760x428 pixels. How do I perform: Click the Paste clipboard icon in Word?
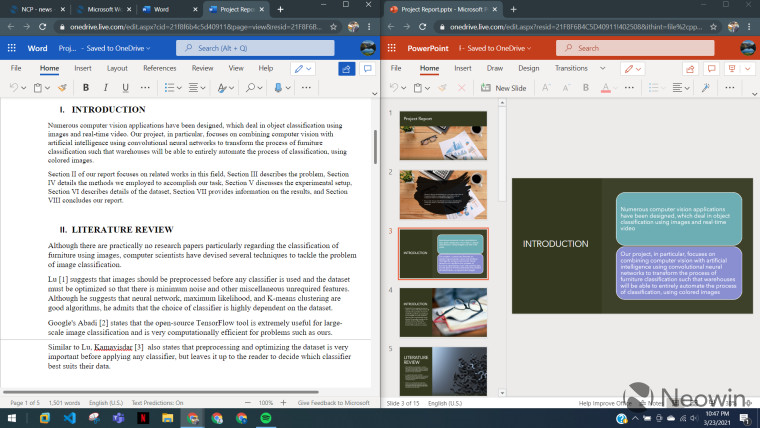point(38,88)
